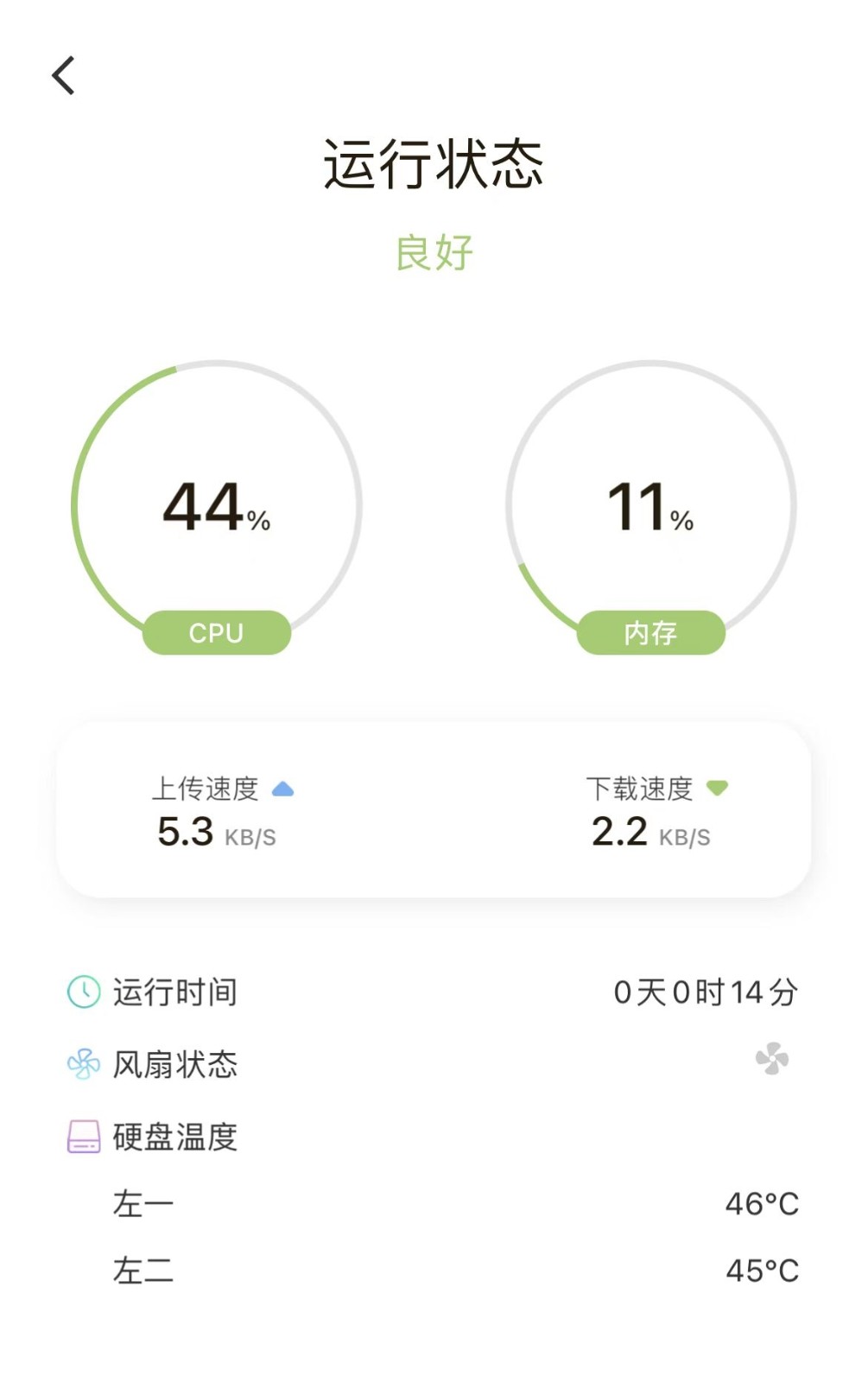Select the 左一 disk temperature row

click(434, 1203)
